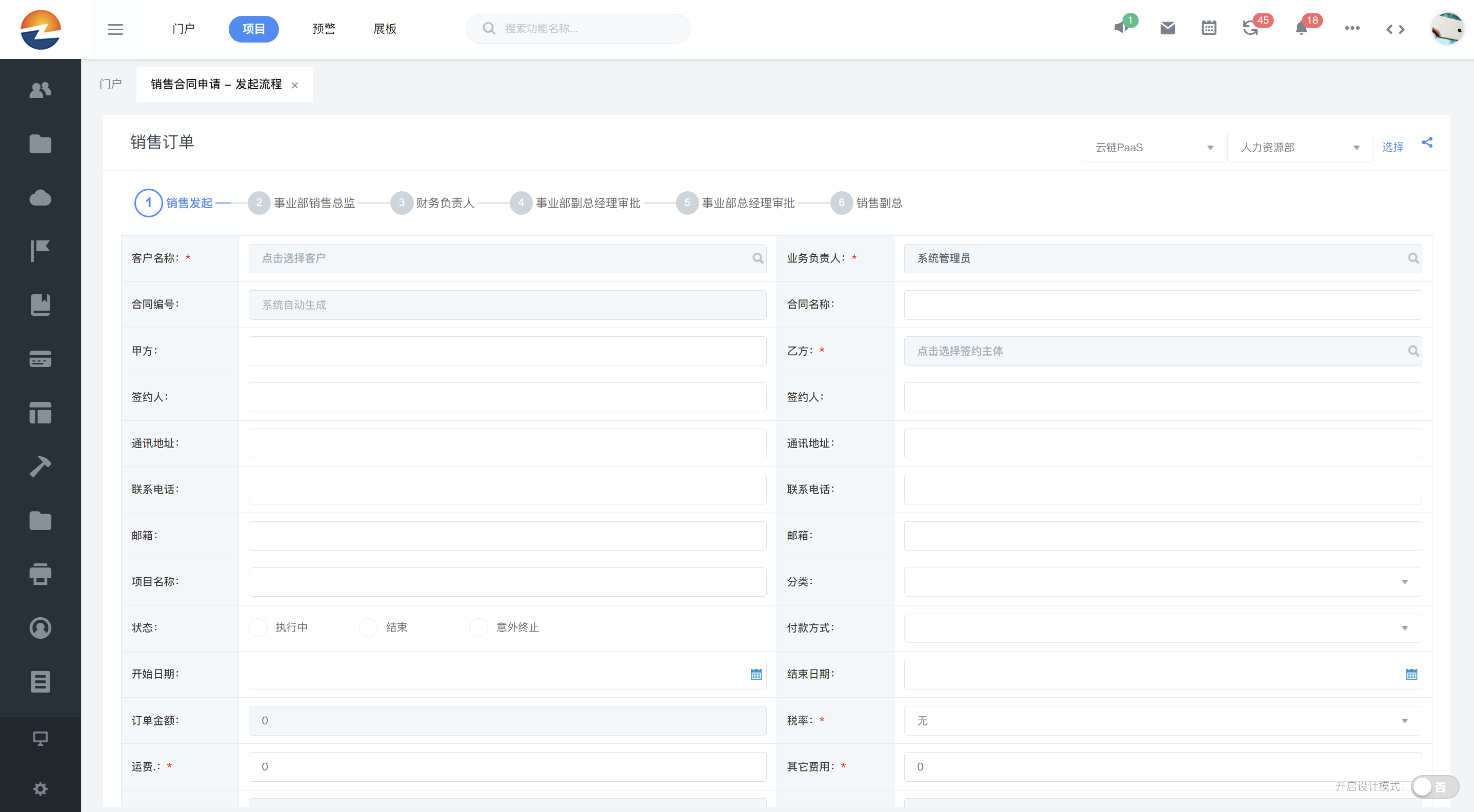Open the calendar icon in header
The width and height of the screenshot is (1474, 812).
[x=1208, y=28]
